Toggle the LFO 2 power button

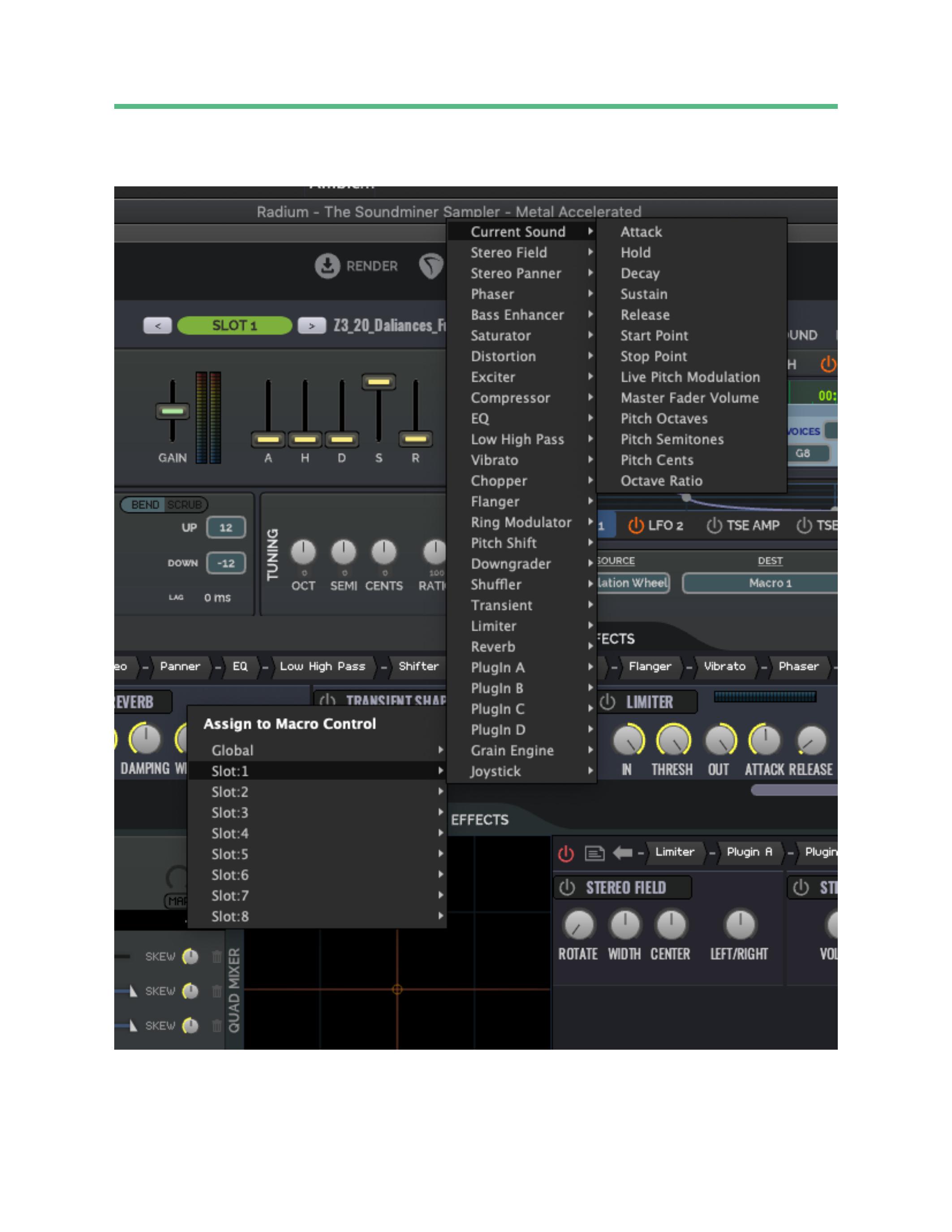636,526
